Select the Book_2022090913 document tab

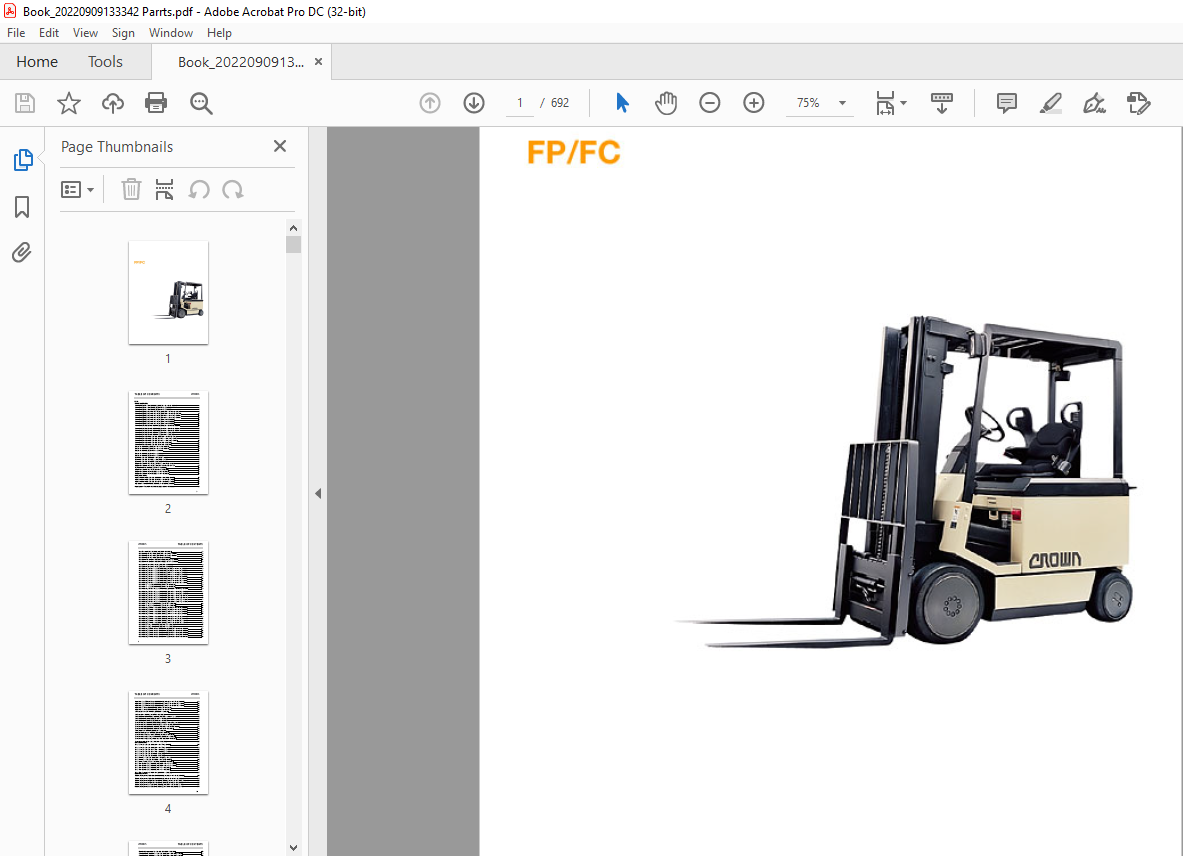click(x=241, y=62)
